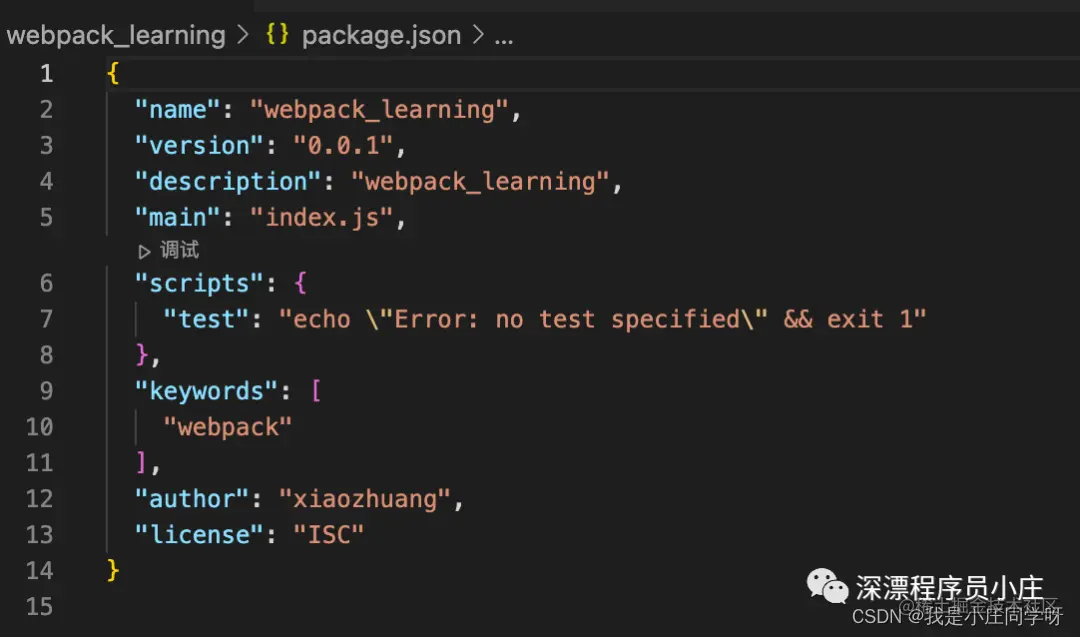
Task: Click the "webpack_learning" value on line 2
Action: 380,109
